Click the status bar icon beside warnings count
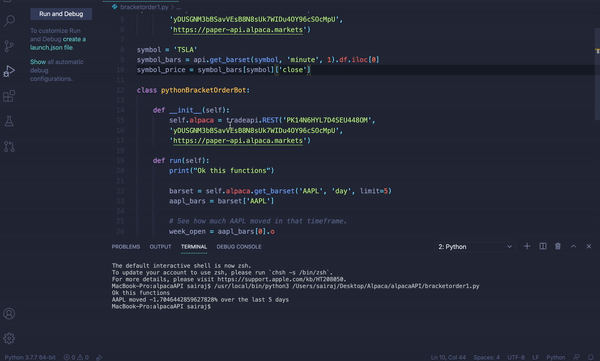 [99, 357]
